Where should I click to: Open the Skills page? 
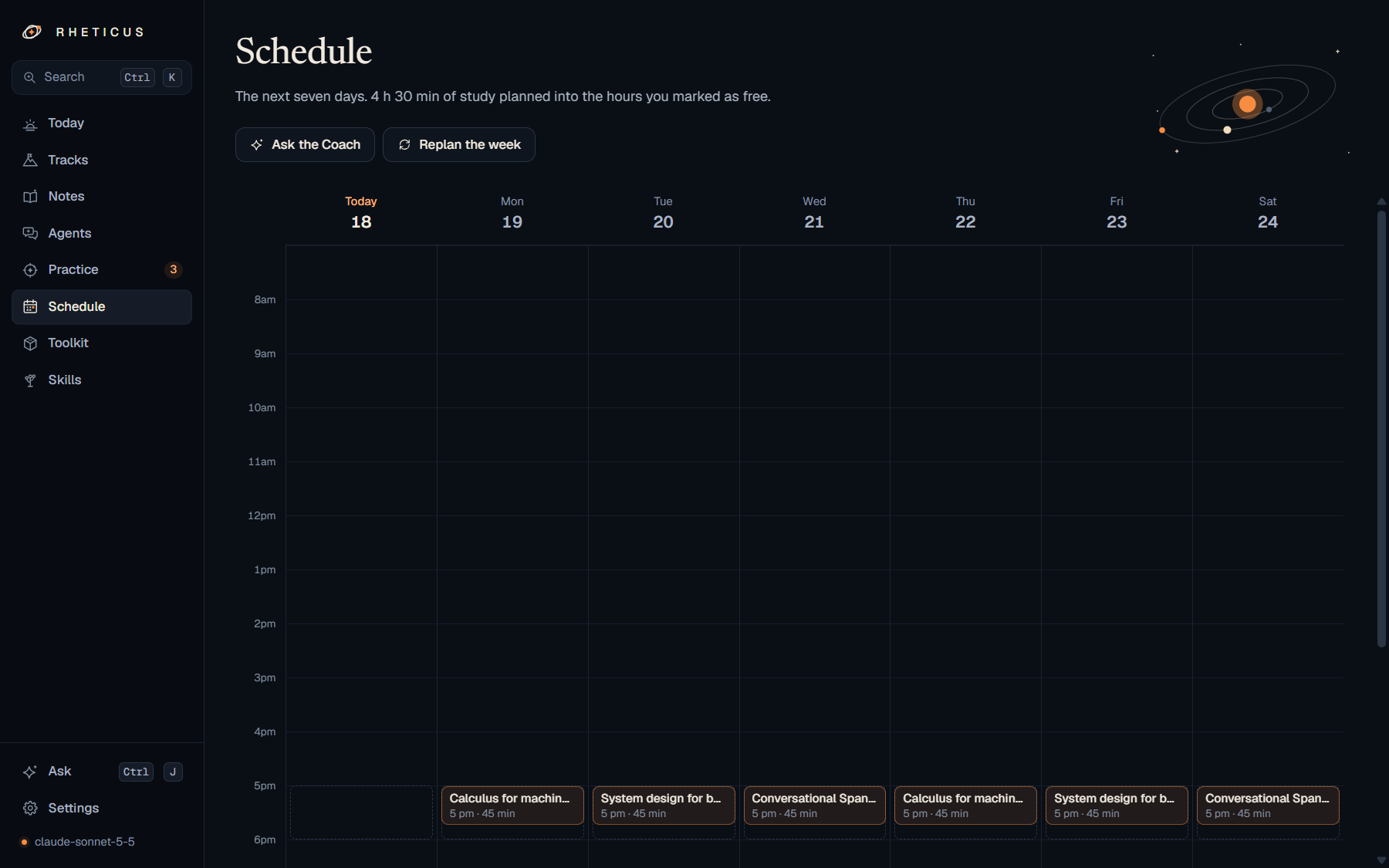point(102,380)
